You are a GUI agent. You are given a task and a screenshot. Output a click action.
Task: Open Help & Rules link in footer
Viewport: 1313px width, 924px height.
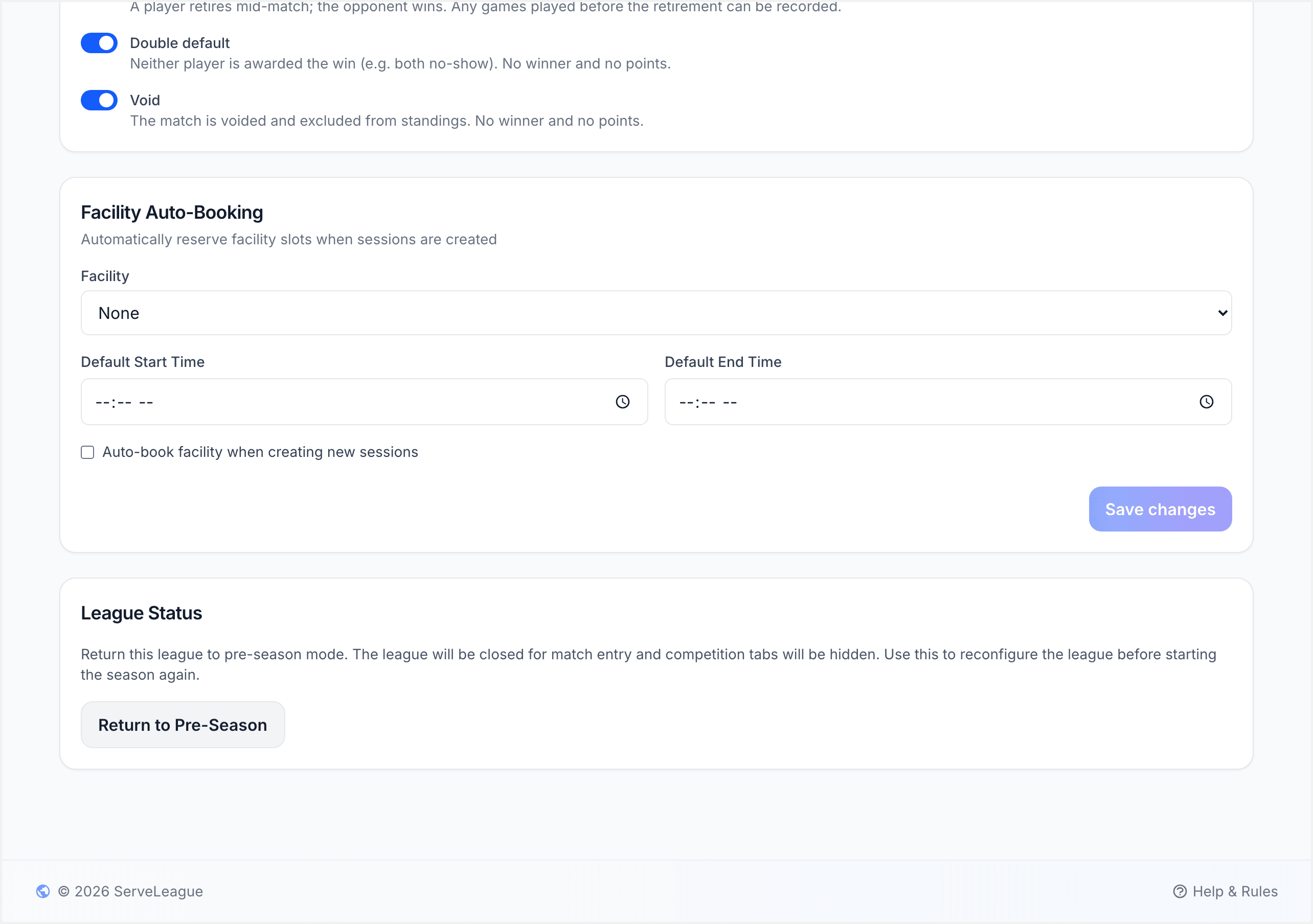(1226, 891)
